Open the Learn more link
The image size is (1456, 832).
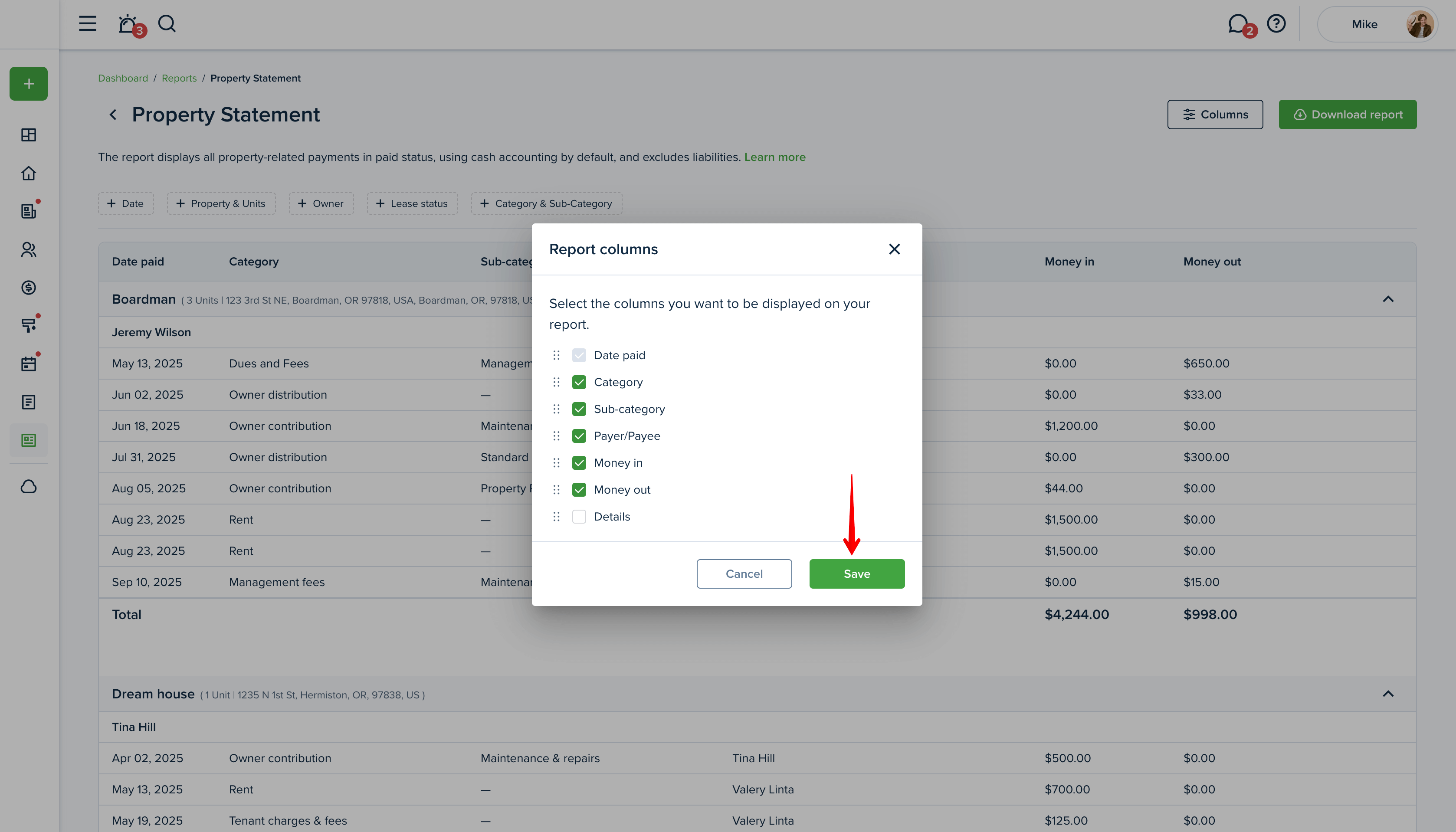coord(775,157)
